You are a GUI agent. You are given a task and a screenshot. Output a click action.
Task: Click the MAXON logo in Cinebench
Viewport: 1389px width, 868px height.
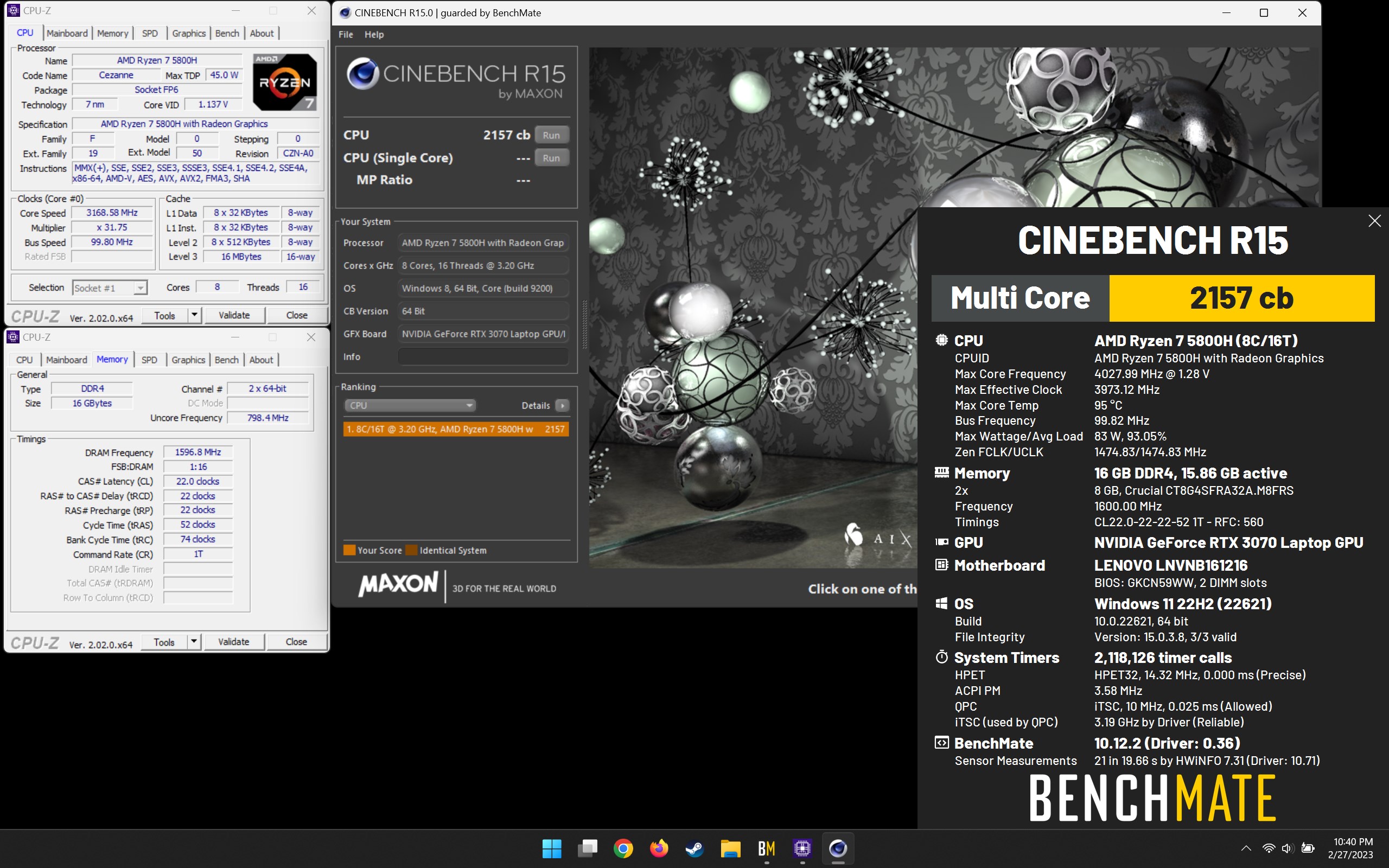click(x=398, y=584)
